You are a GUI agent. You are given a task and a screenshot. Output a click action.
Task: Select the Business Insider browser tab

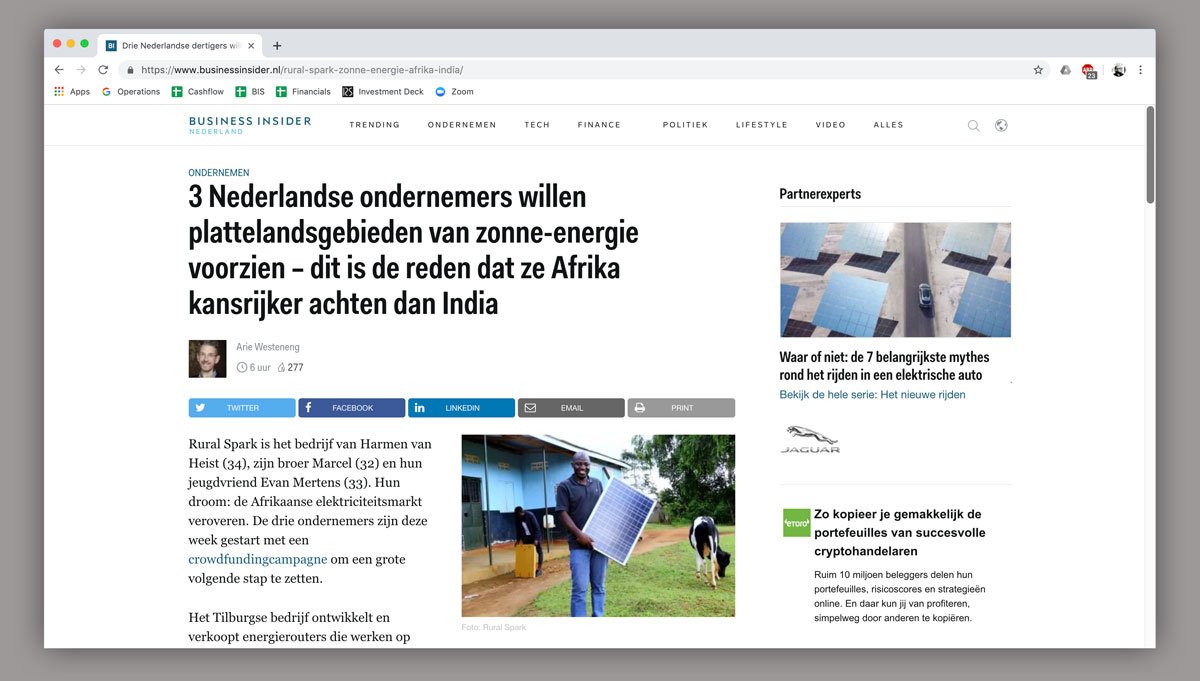pyautogui.click(x=180, y=45)
